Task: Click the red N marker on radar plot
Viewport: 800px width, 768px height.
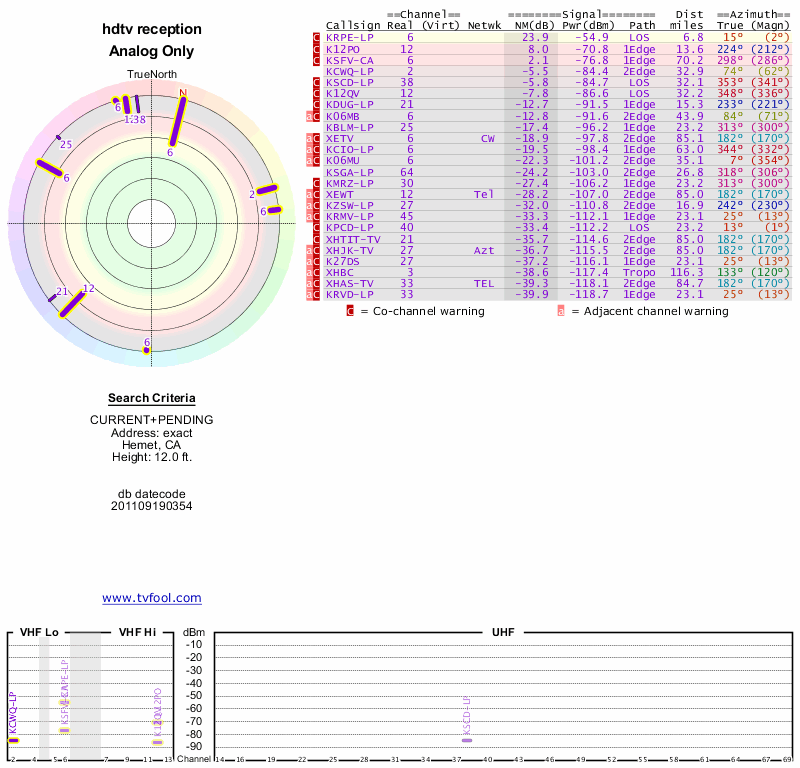Action: click(182, 93)
